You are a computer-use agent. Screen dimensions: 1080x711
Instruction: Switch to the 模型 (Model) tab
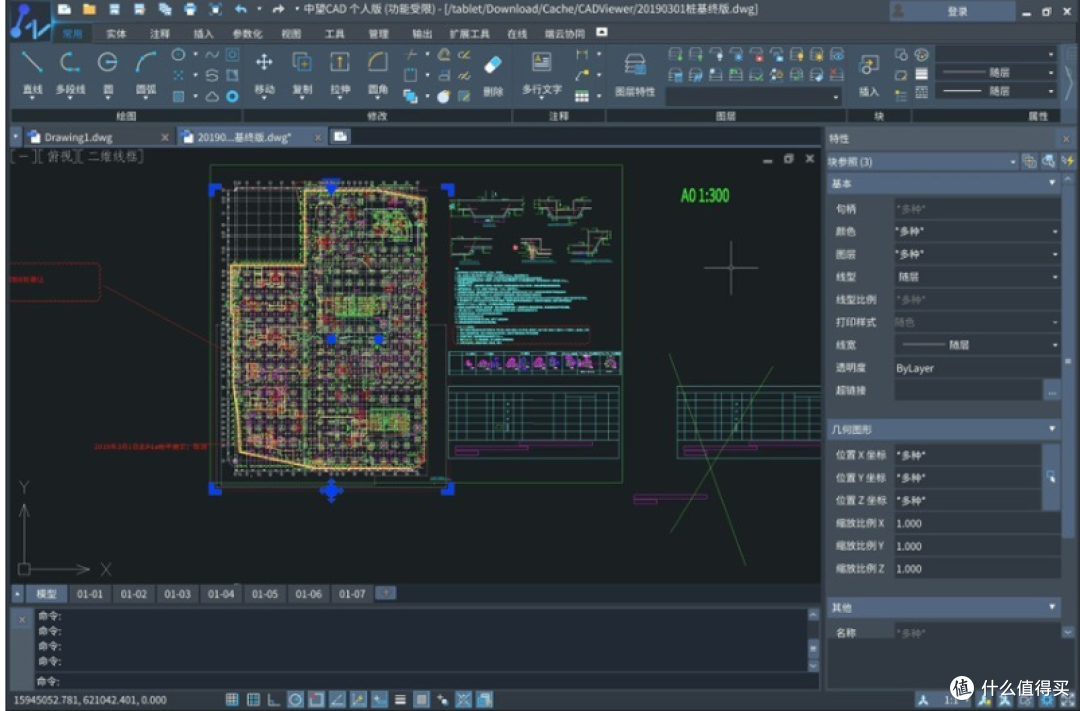(46, 593)
